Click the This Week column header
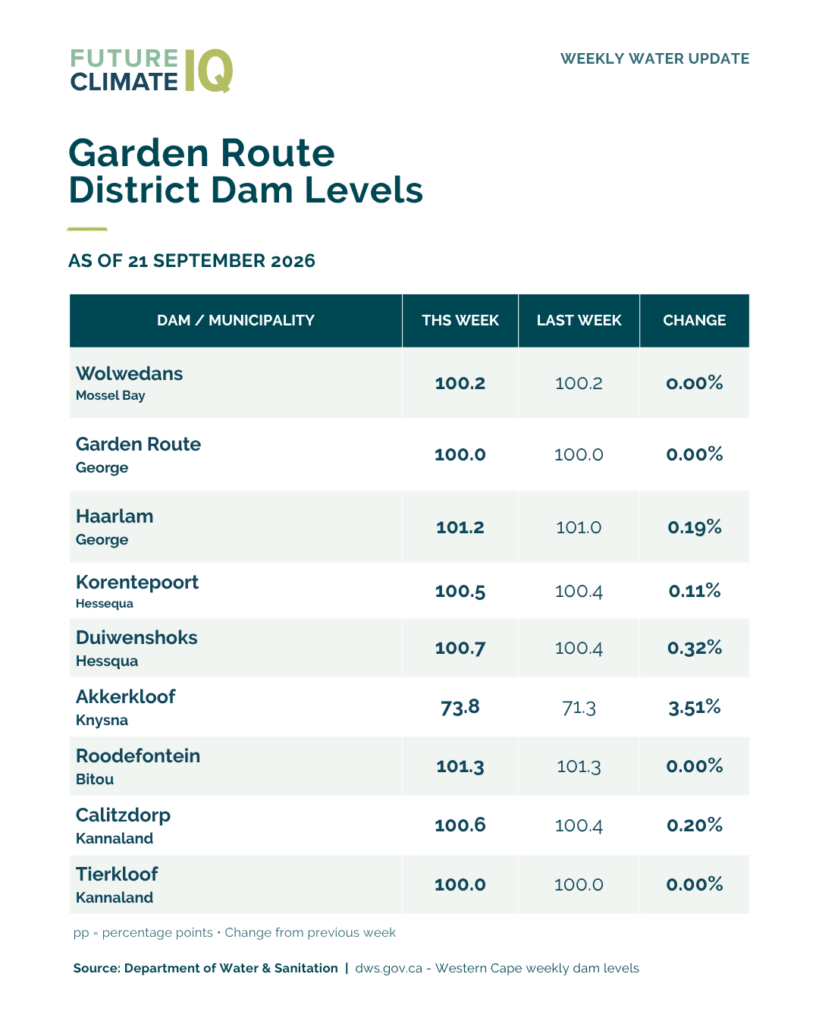 click(x=460, y=320)
